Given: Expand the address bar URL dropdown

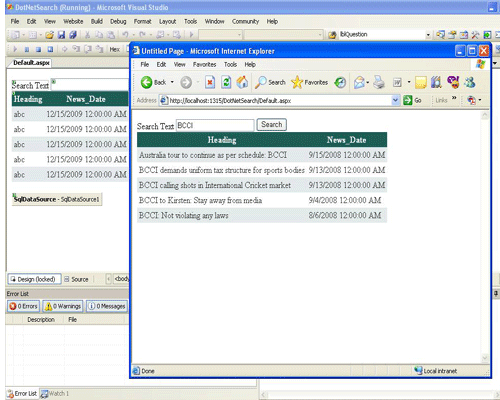Looking at the screenshot, I should pos(395,100).
